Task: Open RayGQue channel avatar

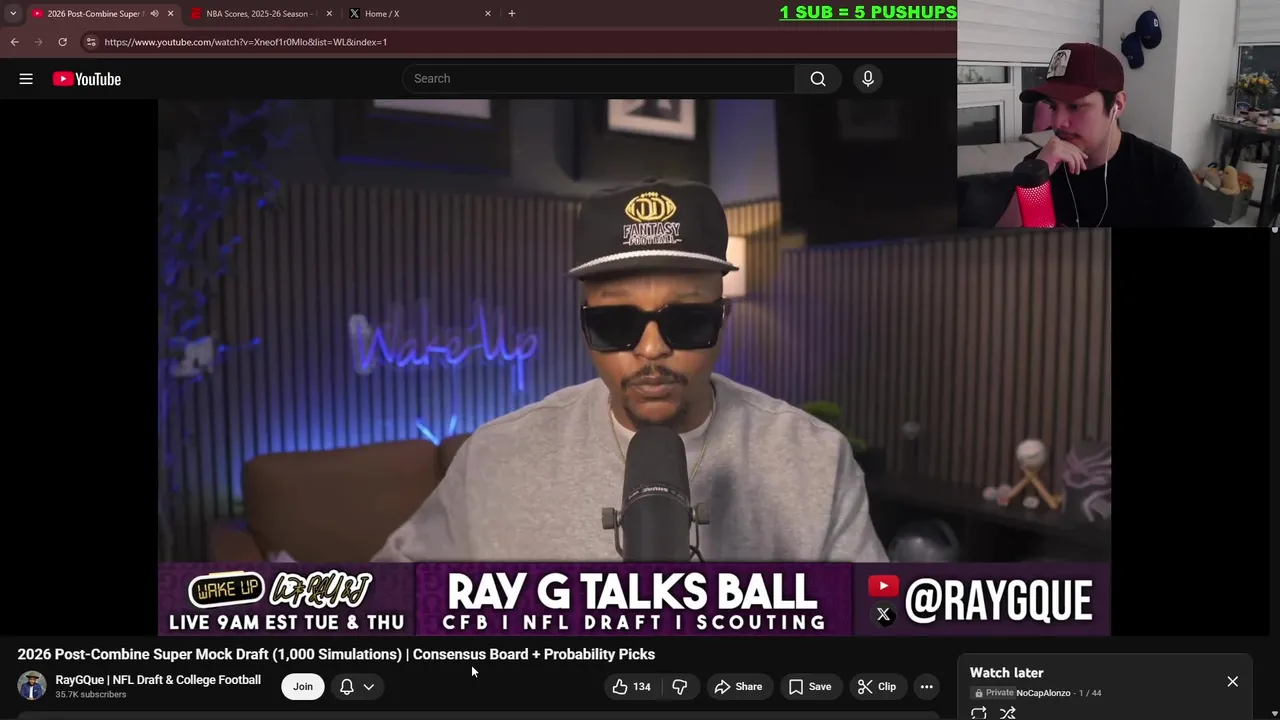Action: pyautogui.click(x=32, y=686)
